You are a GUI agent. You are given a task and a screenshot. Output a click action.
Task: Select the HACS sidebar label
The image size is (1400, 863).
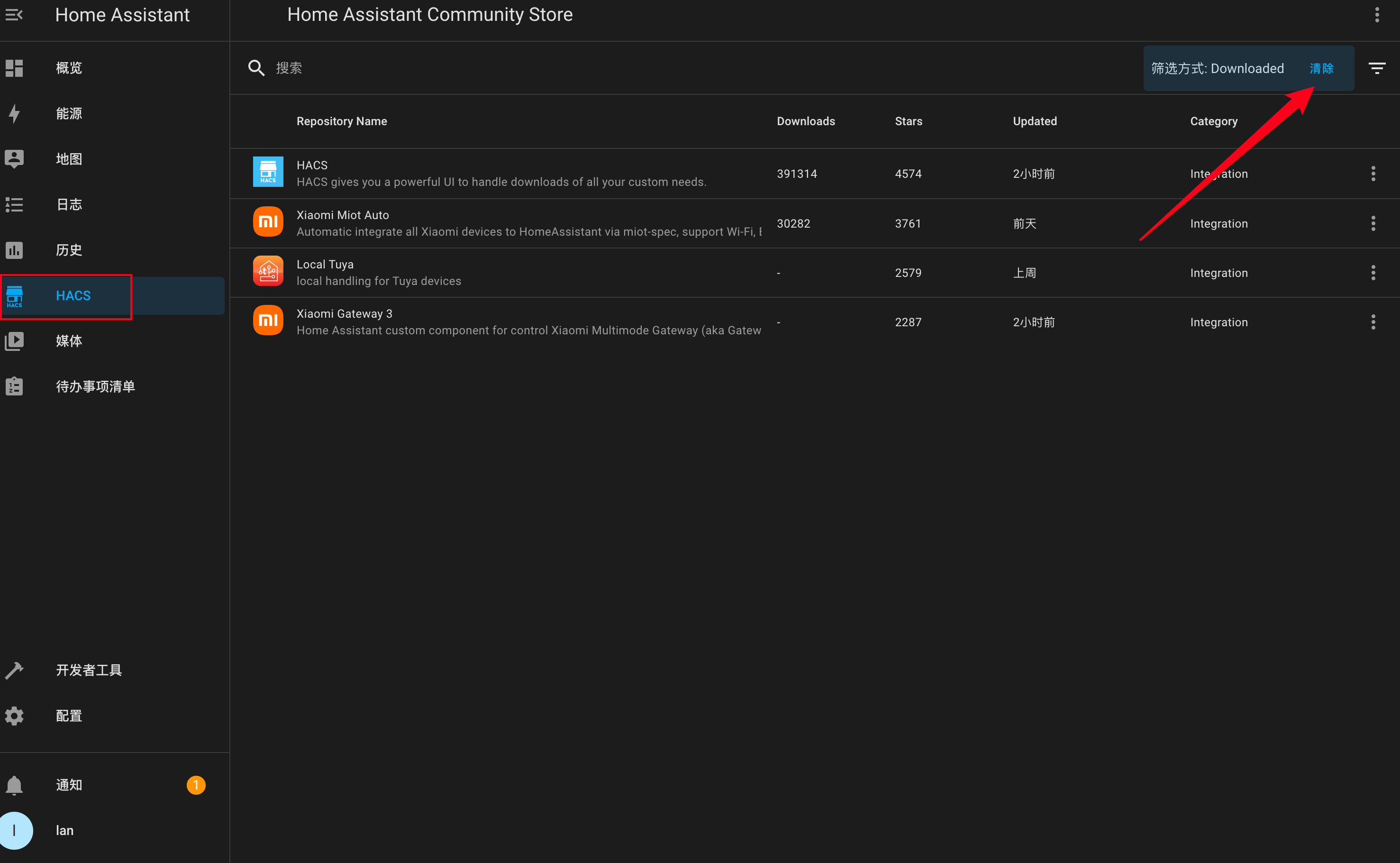[x=73, y=296]
